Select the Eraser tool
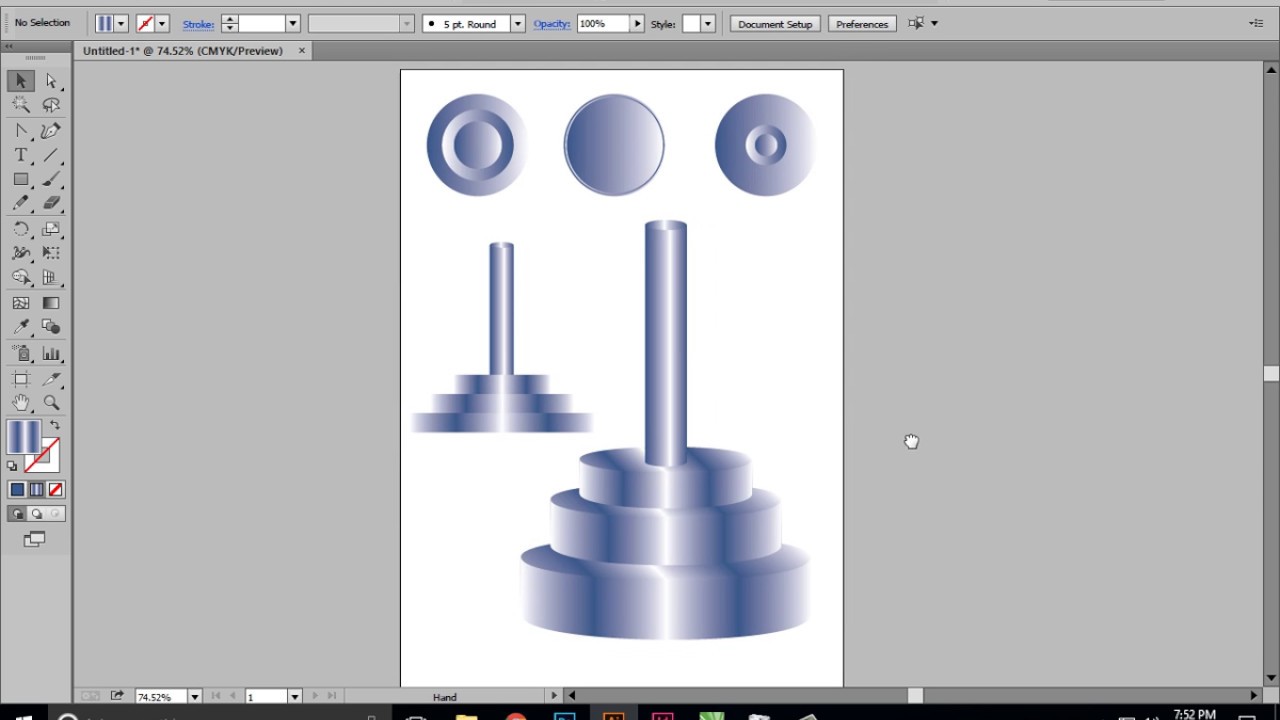1280x720 pixels. click(51, 203)
